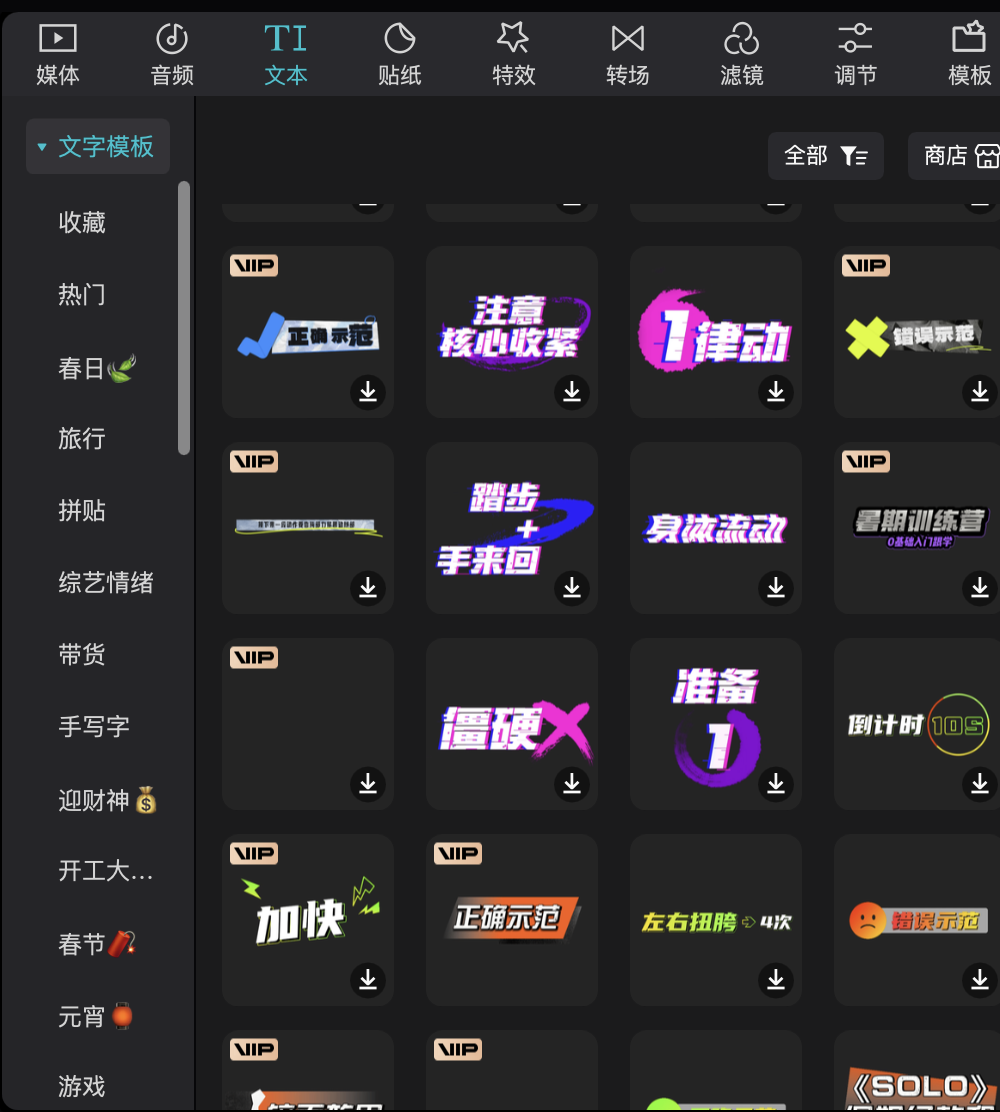The height and width of the screenshot is (1112, 1000).
Task: Download the 注意核心收紧 template
Action: tap(572, 391)
